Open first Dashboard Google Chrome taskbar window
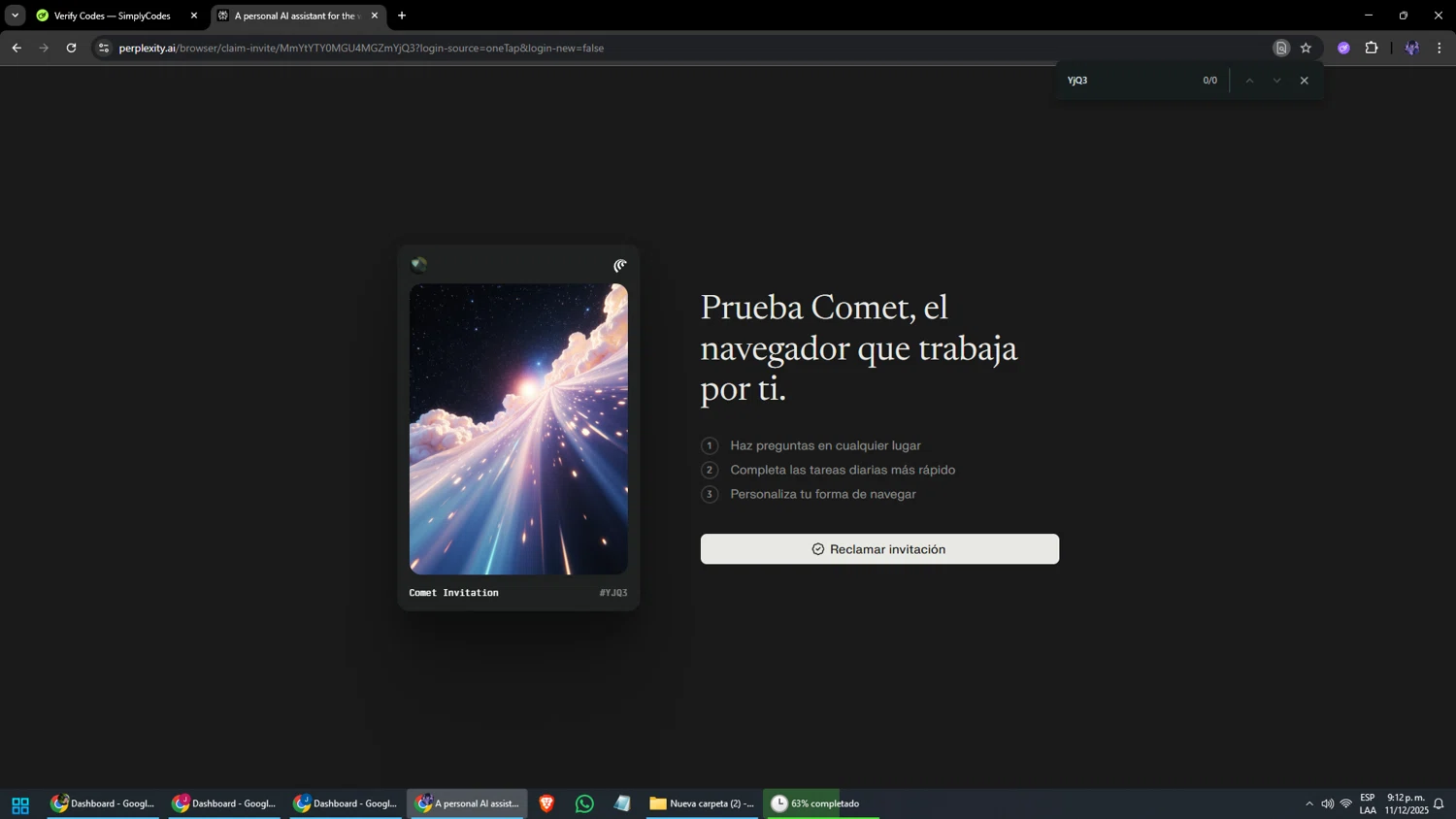This screenshot has height=819, width=1456. 104,803
